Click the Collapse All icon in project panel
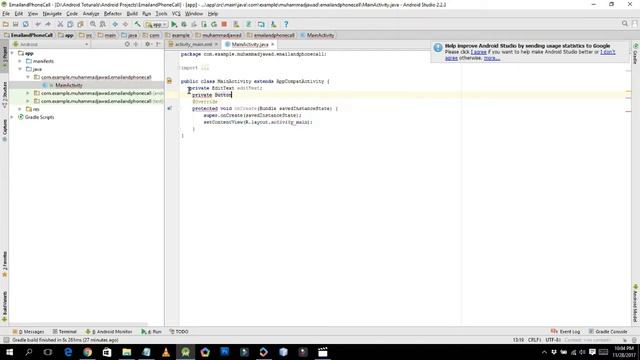Screen dimensions: 640x360 pos(136,44)
